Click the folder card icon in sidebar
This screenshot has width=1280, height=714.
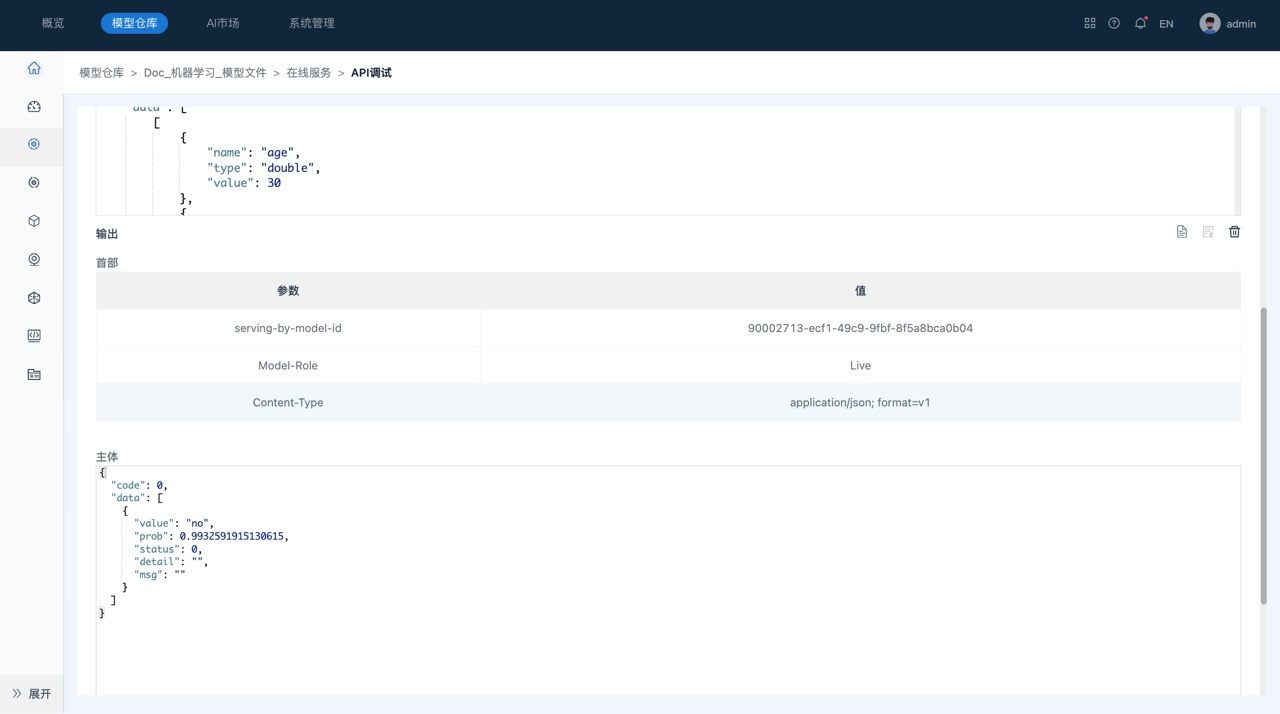pos(34,375)
